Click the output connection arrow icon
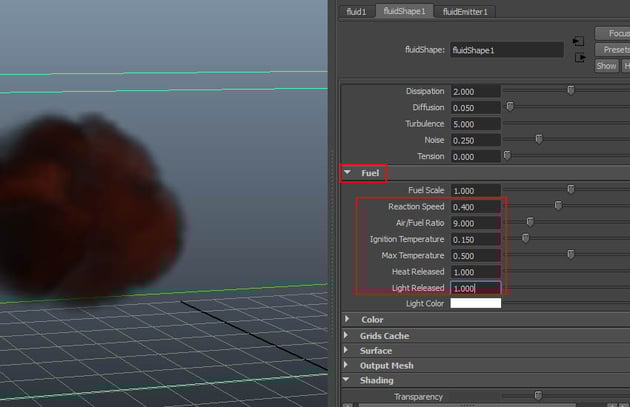The height and width of the screenshot is (407, 630). (578, 57)
